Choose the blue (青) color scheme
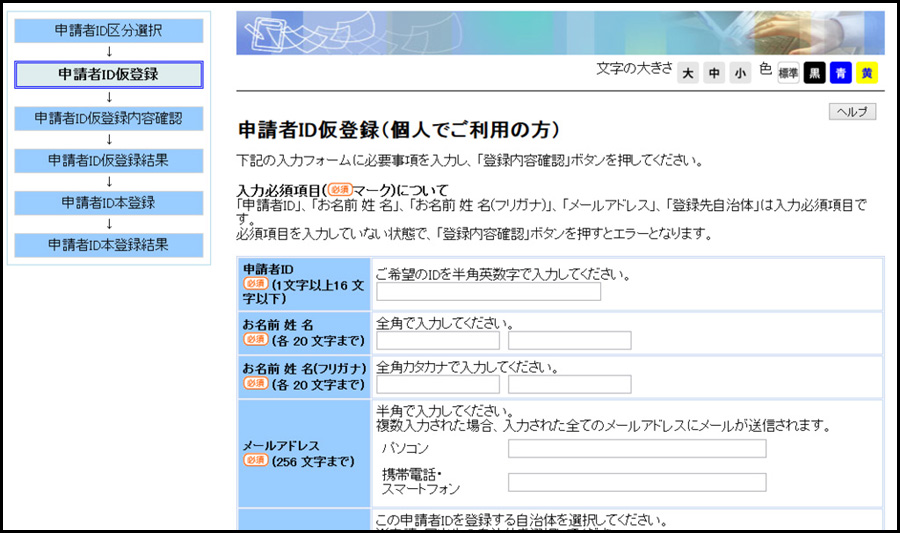Image resolution: width=900 pixels, height=533 pixels. click(x=841, y=73)
